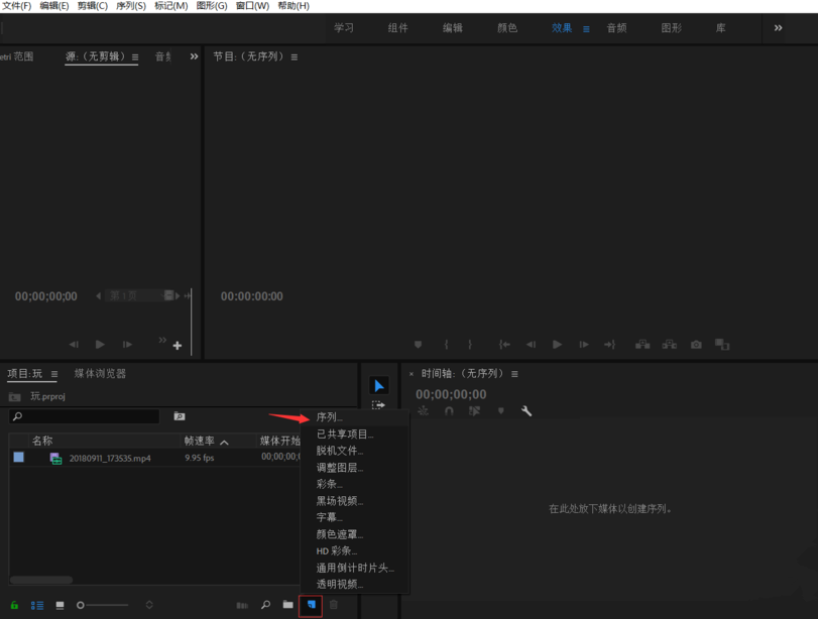Select the 20180911_173535.mp4 clip
818x619 pixels.
111,458
